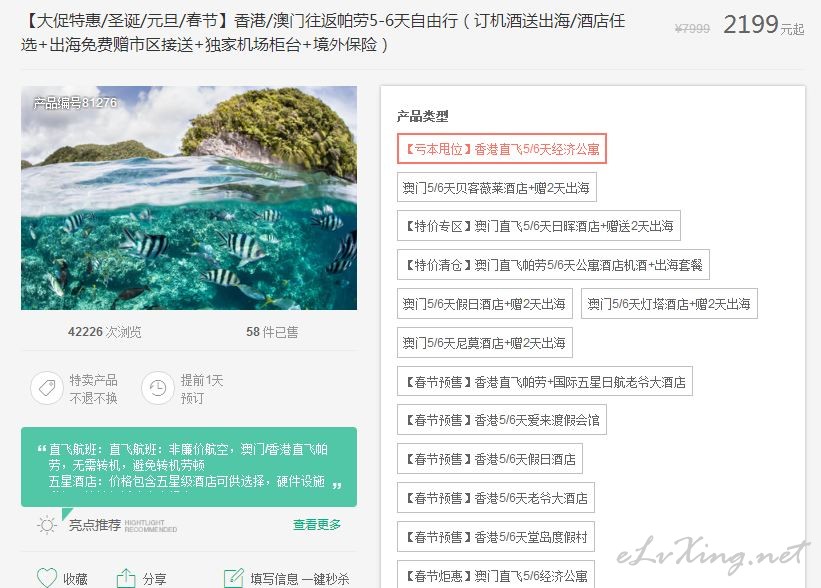Image resolution: width=821 pixels, height=588 pixels.
Task: Click the 2199 元起 price
Action: pos(763,25)
